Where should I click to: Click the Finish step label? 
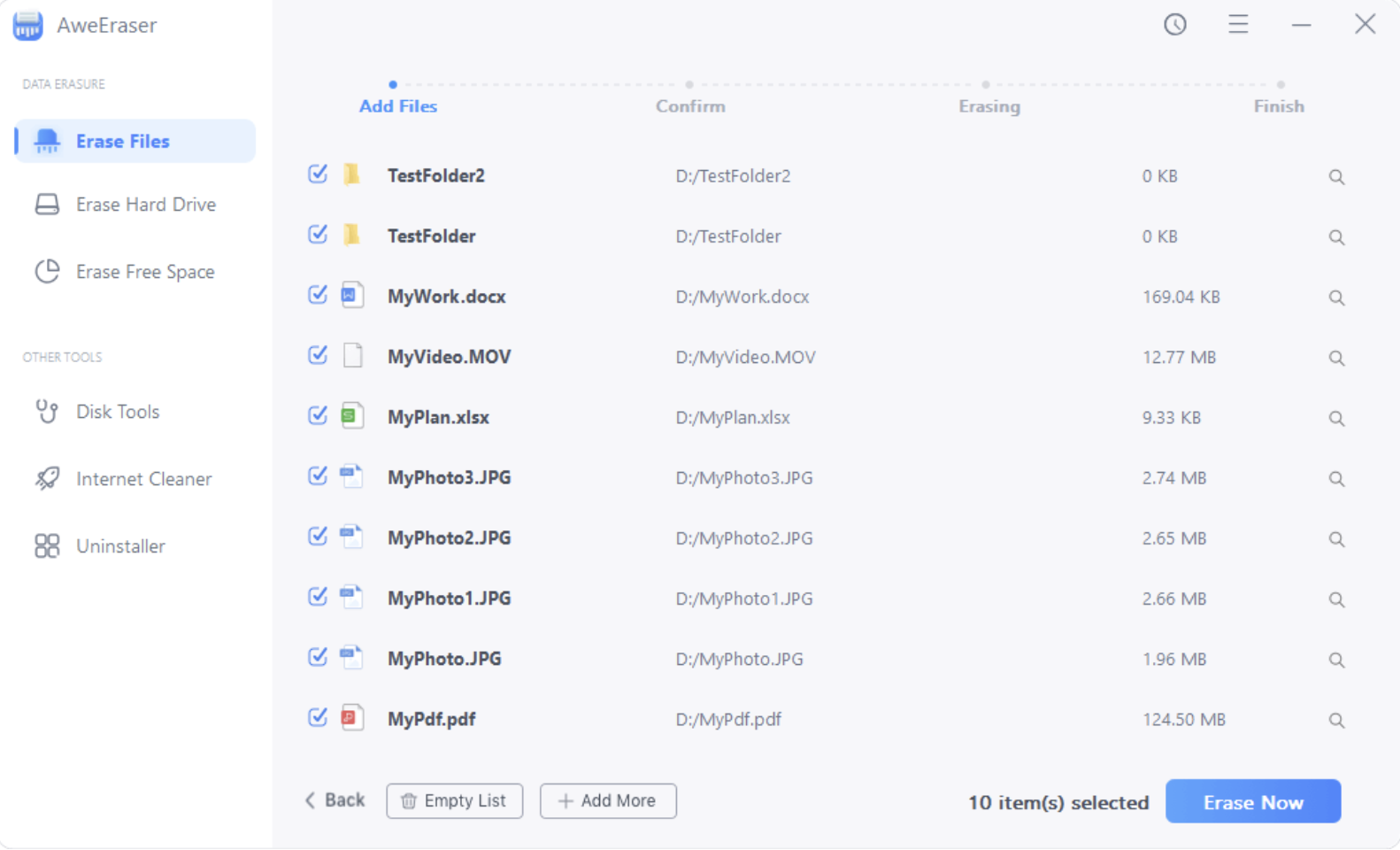1279,106
